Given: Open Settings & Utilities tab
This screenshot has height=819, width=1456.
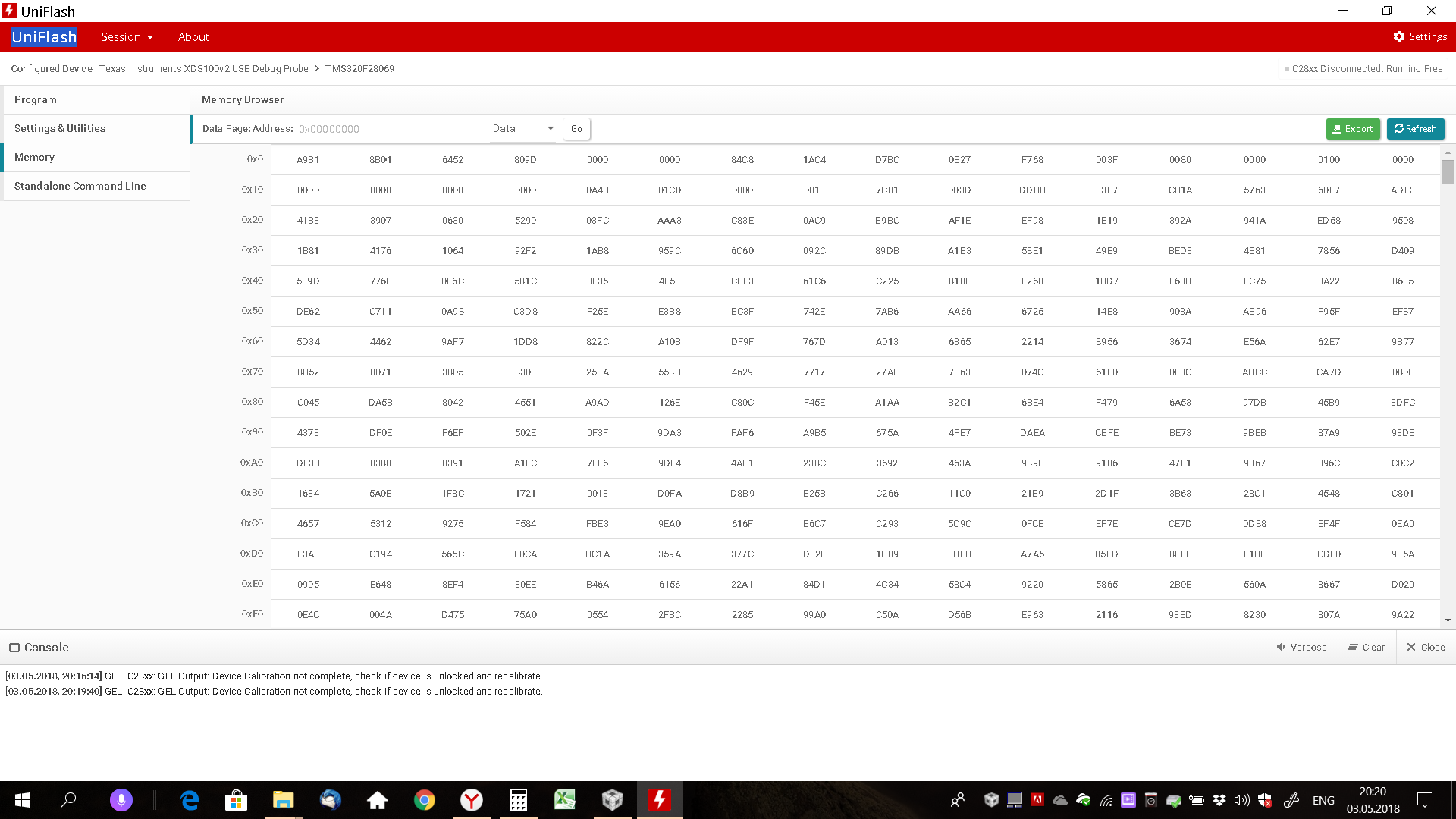Looking at the screenshot, I should [x=60, y=128].
